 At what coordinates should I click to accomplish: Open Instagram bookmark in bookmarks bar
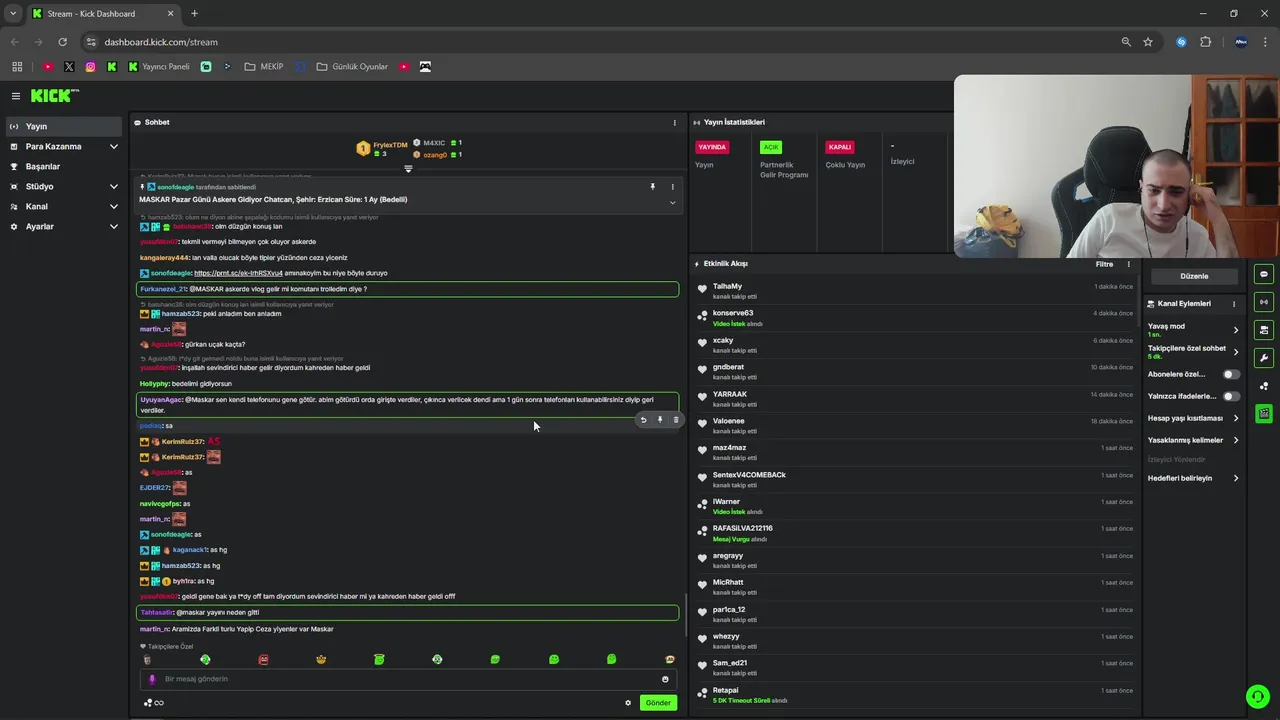click(x=90, y=67)
